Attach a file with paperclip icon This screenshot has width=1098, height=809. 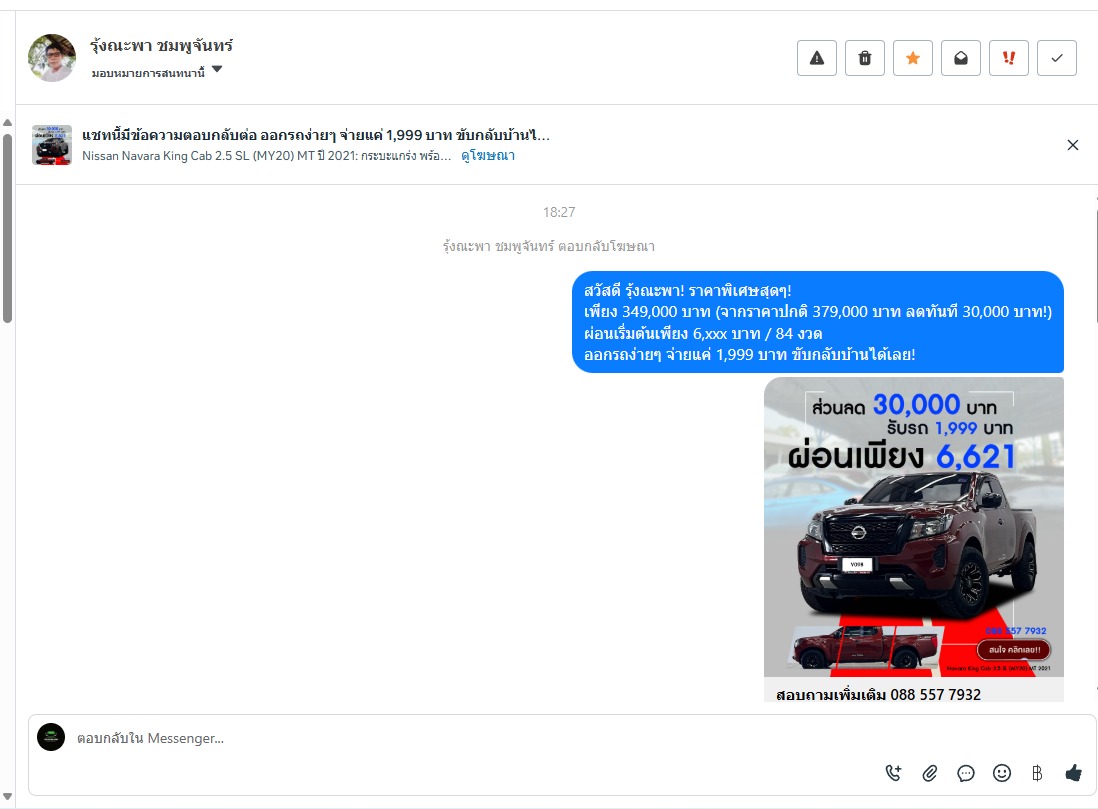[x=929, y=773]
